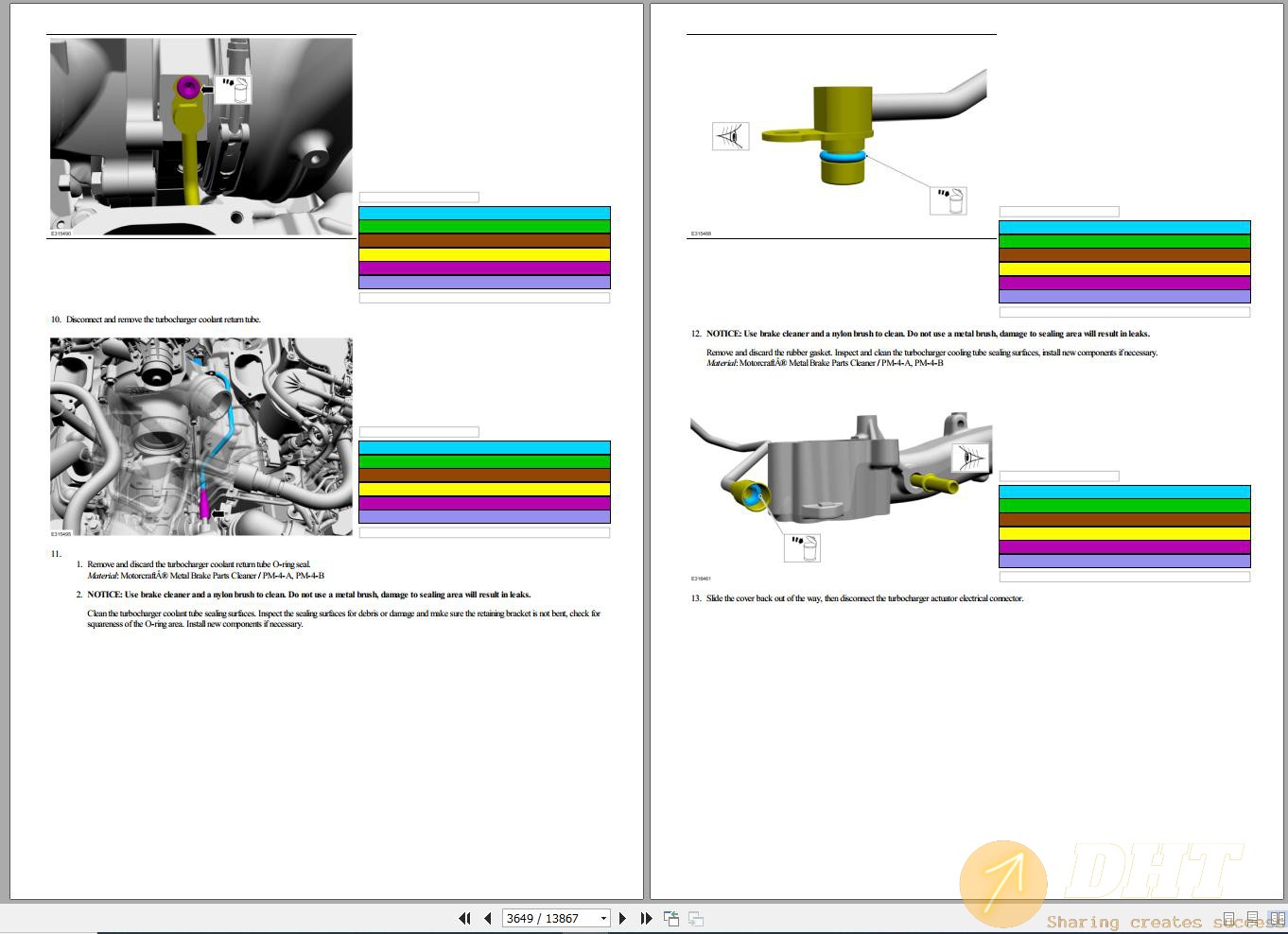Click the E315495 coolant return tube illustration
The image size is (1288, 934).
(201, 437)
